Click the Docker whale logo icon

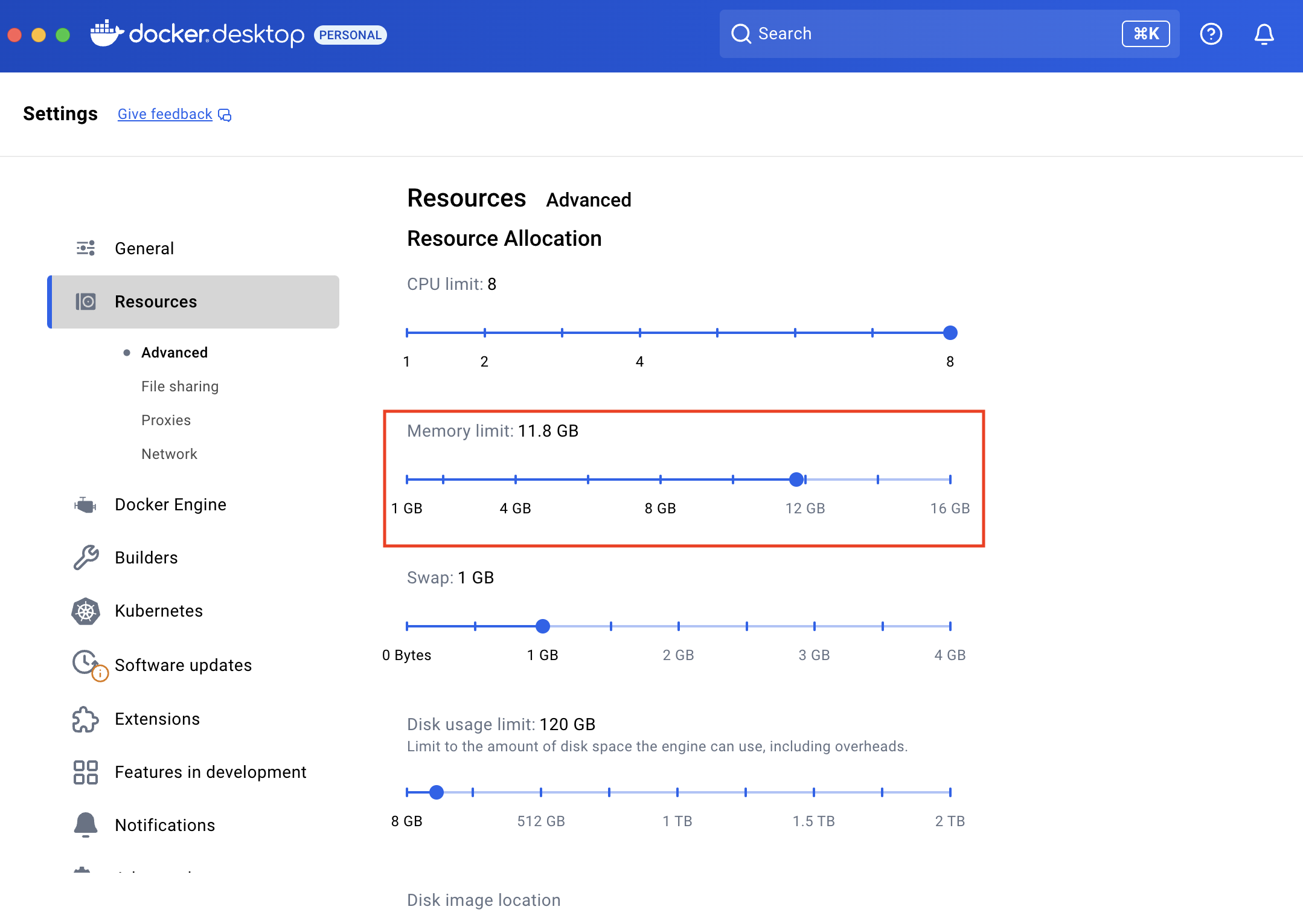[106, 34]
